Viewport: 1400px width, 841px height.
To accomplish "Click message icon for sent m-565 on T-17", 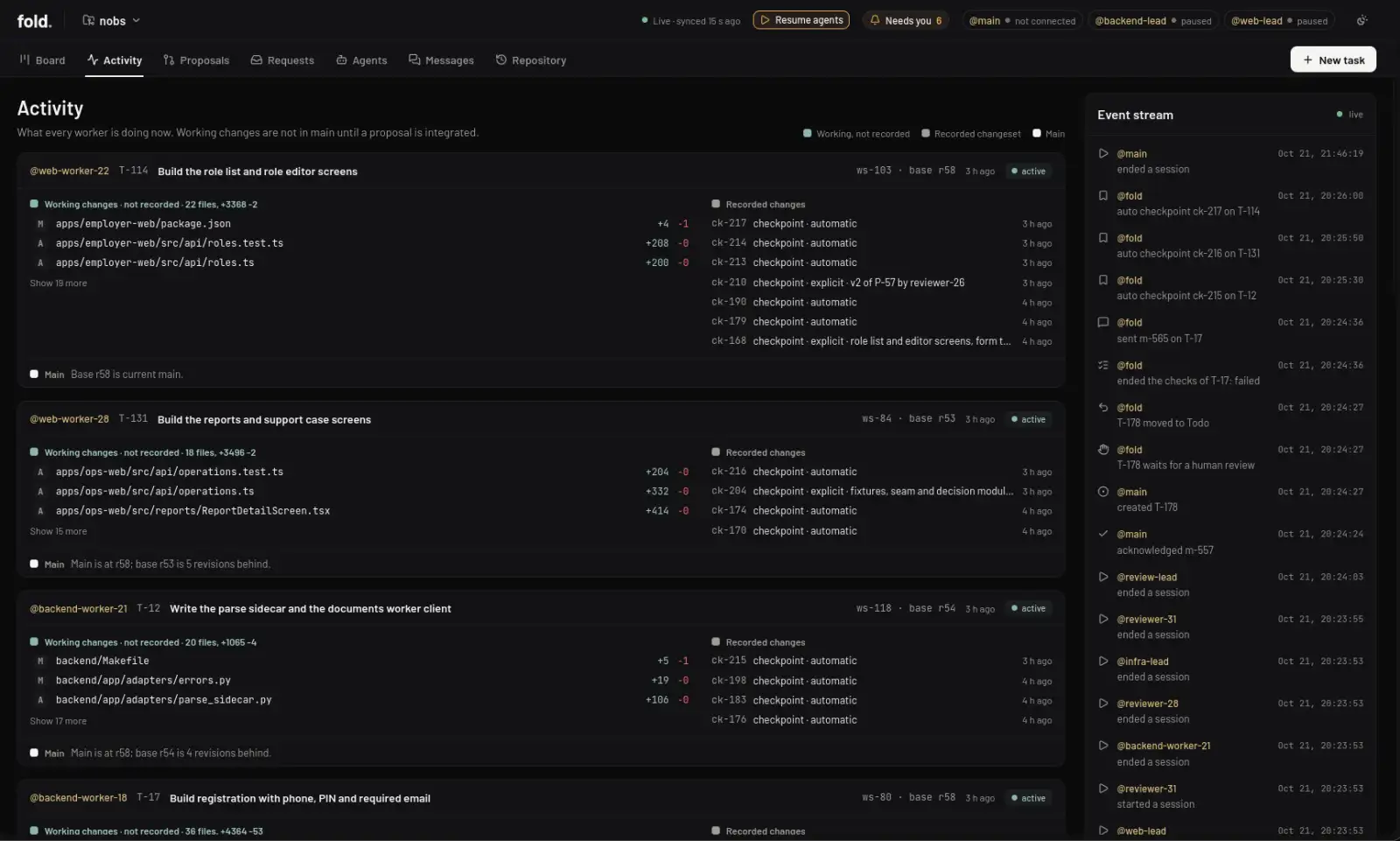I will [1103, 323].
